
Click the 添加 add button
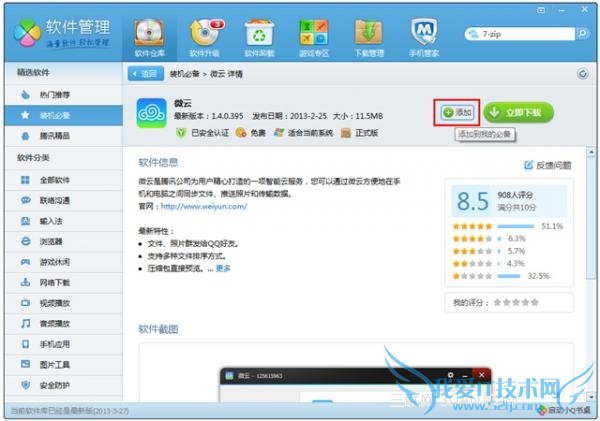457,113
